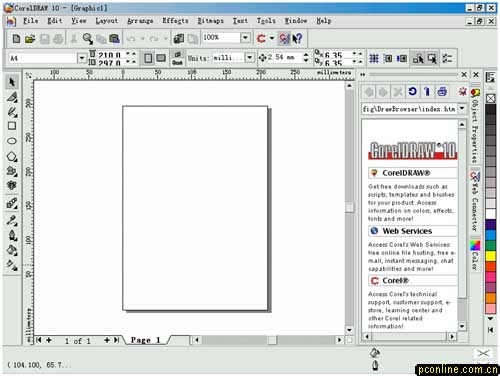Open the Corel online launcher icon
Image resolution: width=500 pixels, height=376 pixels.
click(x=261, y=39)
